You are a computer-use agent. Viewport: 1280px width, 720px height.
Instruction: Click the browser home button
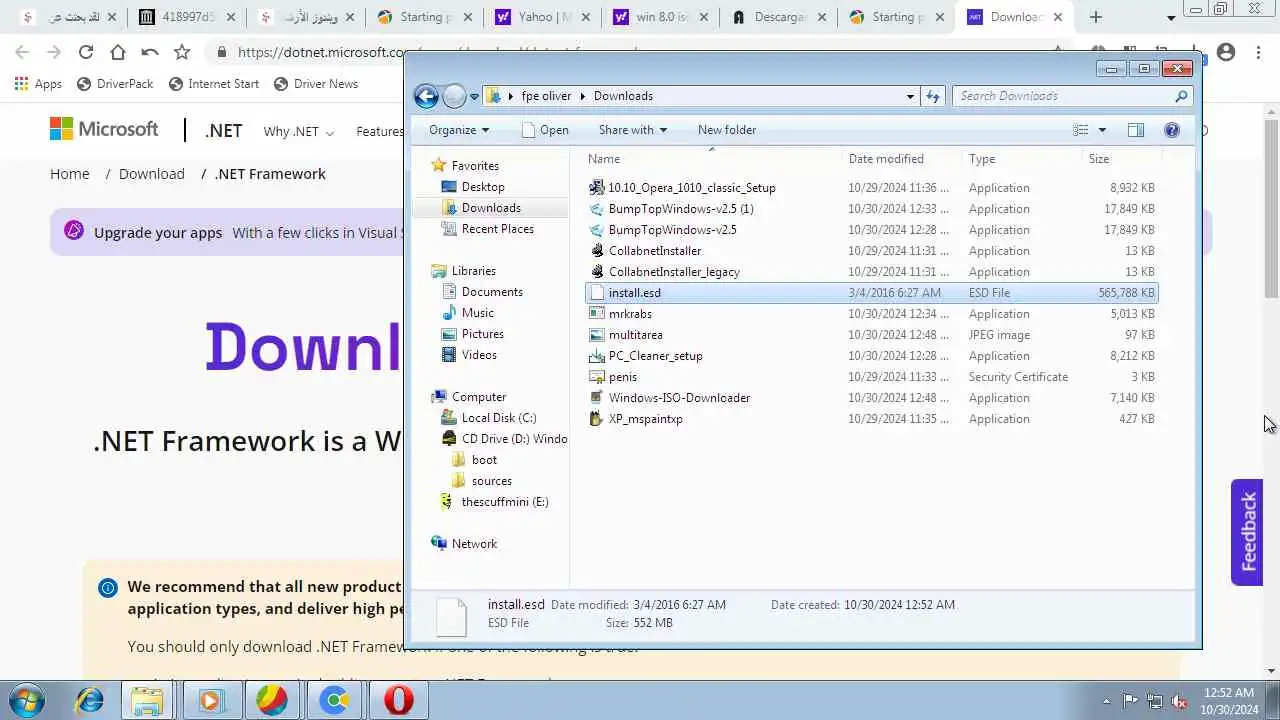118,52
